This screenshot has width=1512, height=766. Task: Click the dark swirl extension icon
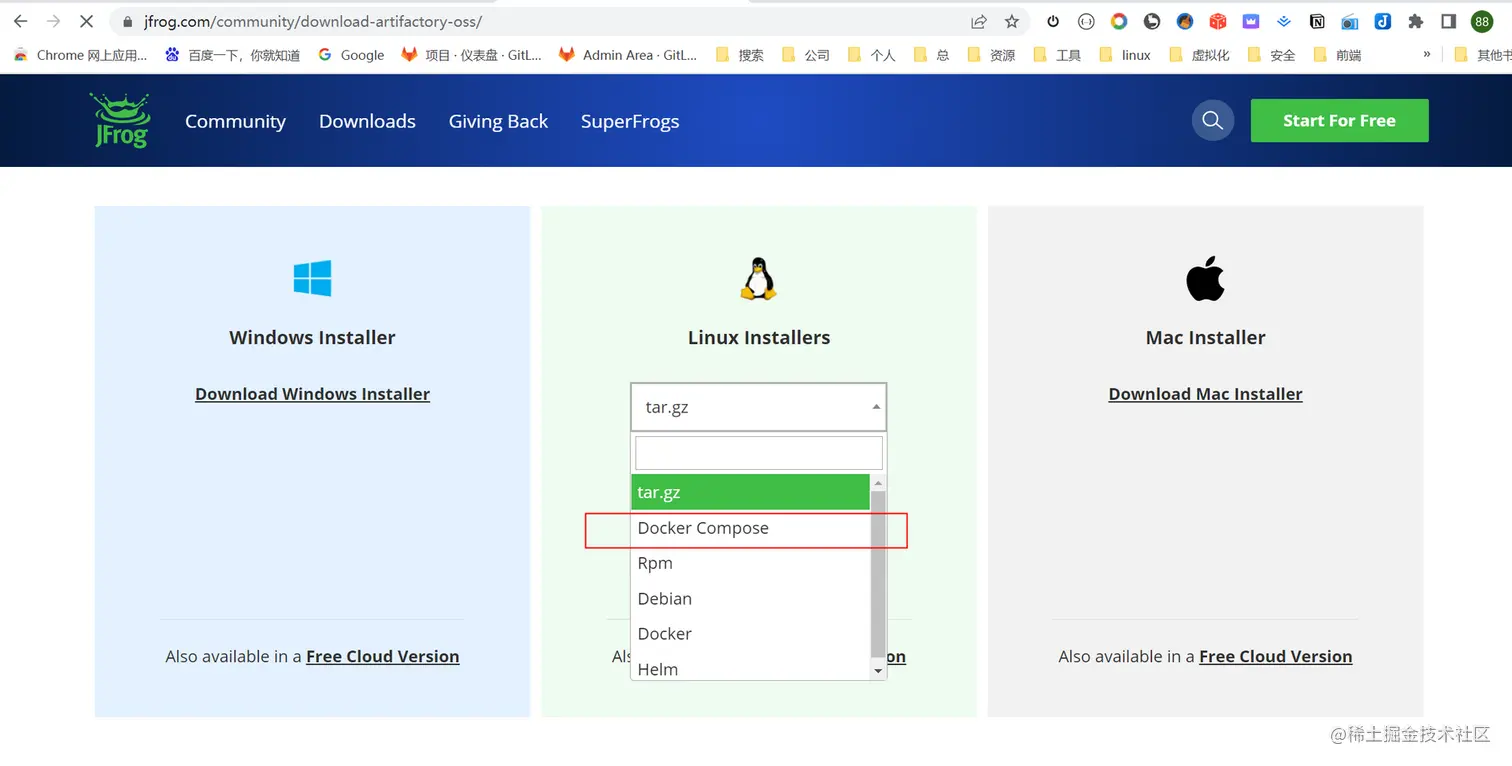pyautogui.click(x=1152, y=21)
